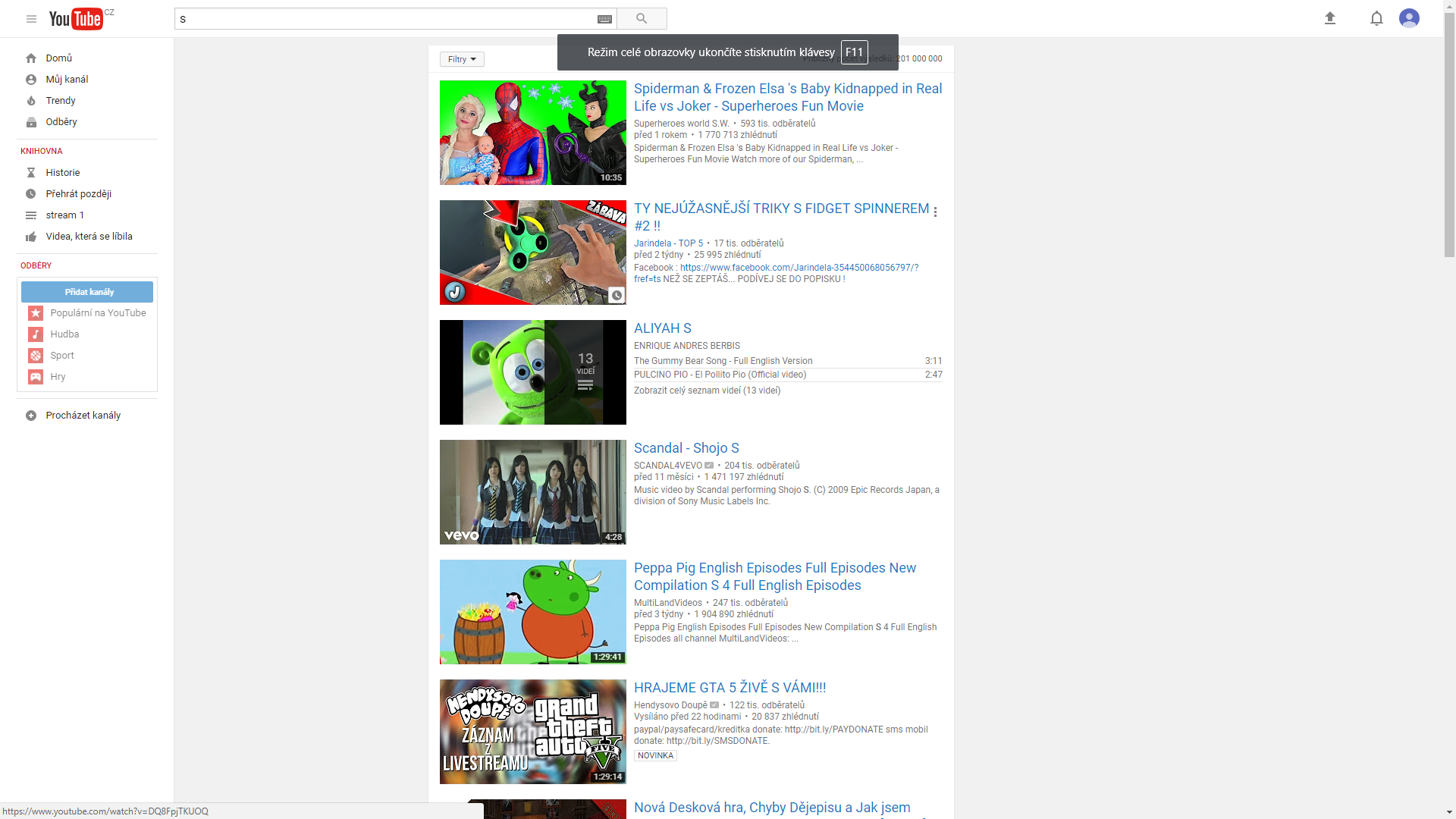
Task: Click the NOVINKA badge under GTA video
Action: coord(655,756)
